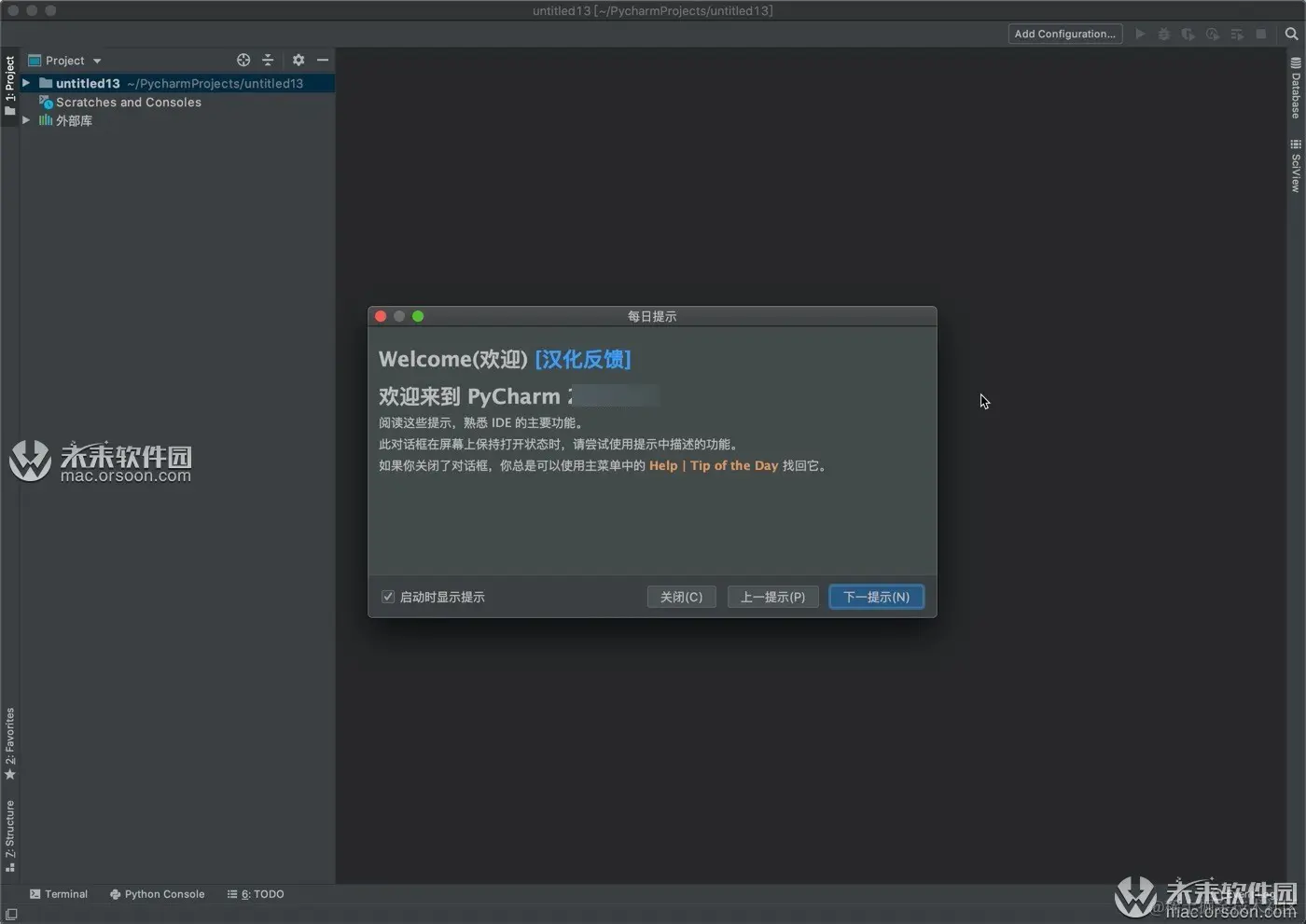Screen dimensions: 1306x924
Task: Click the Profile icon in toolbar
Action: [x=1213, y=34]
